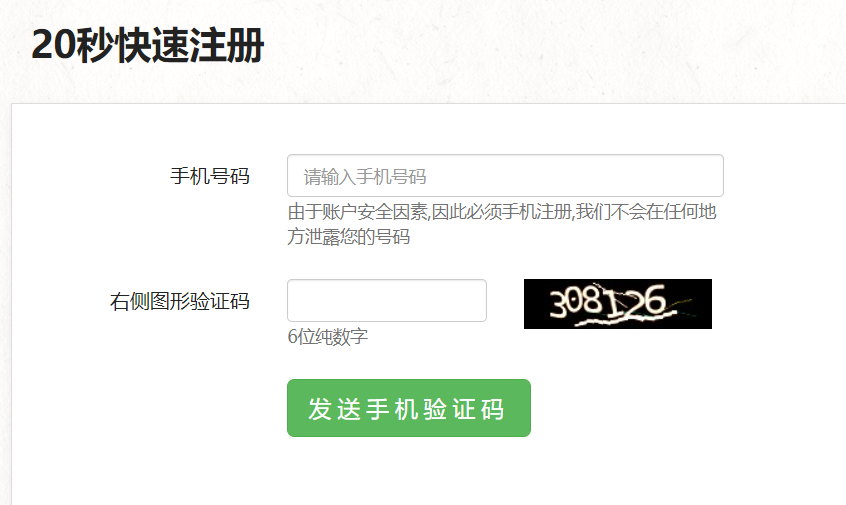Click the 请输入手机号码 placeholder text
The image size is (846, 505).
(365, 177)
